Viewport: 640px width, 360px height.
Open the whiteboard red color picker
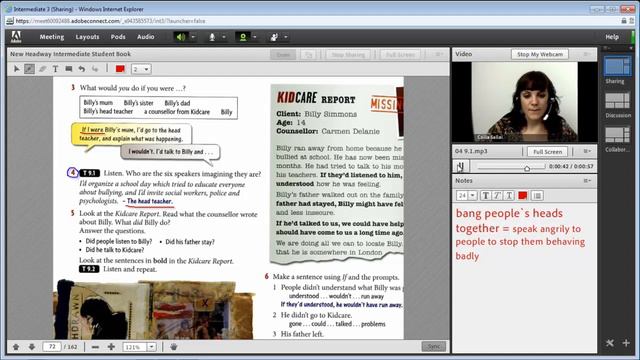(x=120, y=69)
